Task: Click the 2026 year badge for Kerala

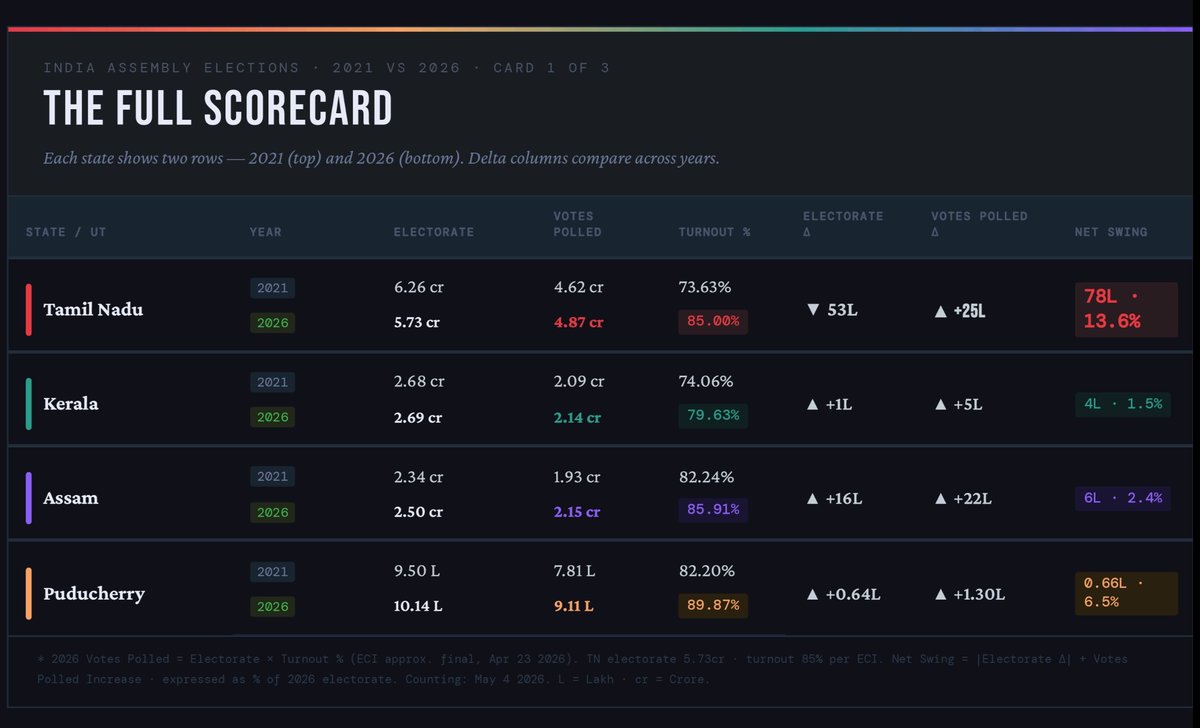Action: [272, 417]
